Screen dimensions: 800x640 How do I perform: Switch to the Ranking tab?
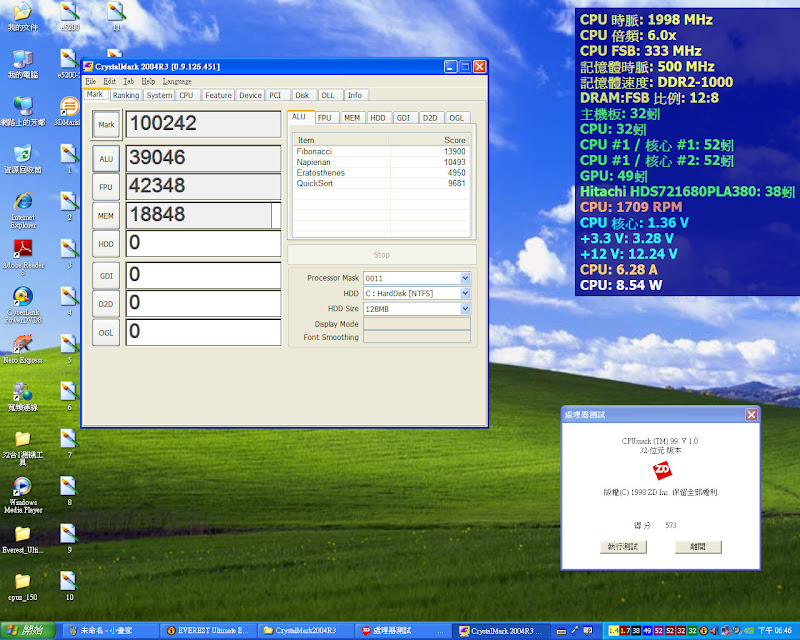(x=126, y=96)
